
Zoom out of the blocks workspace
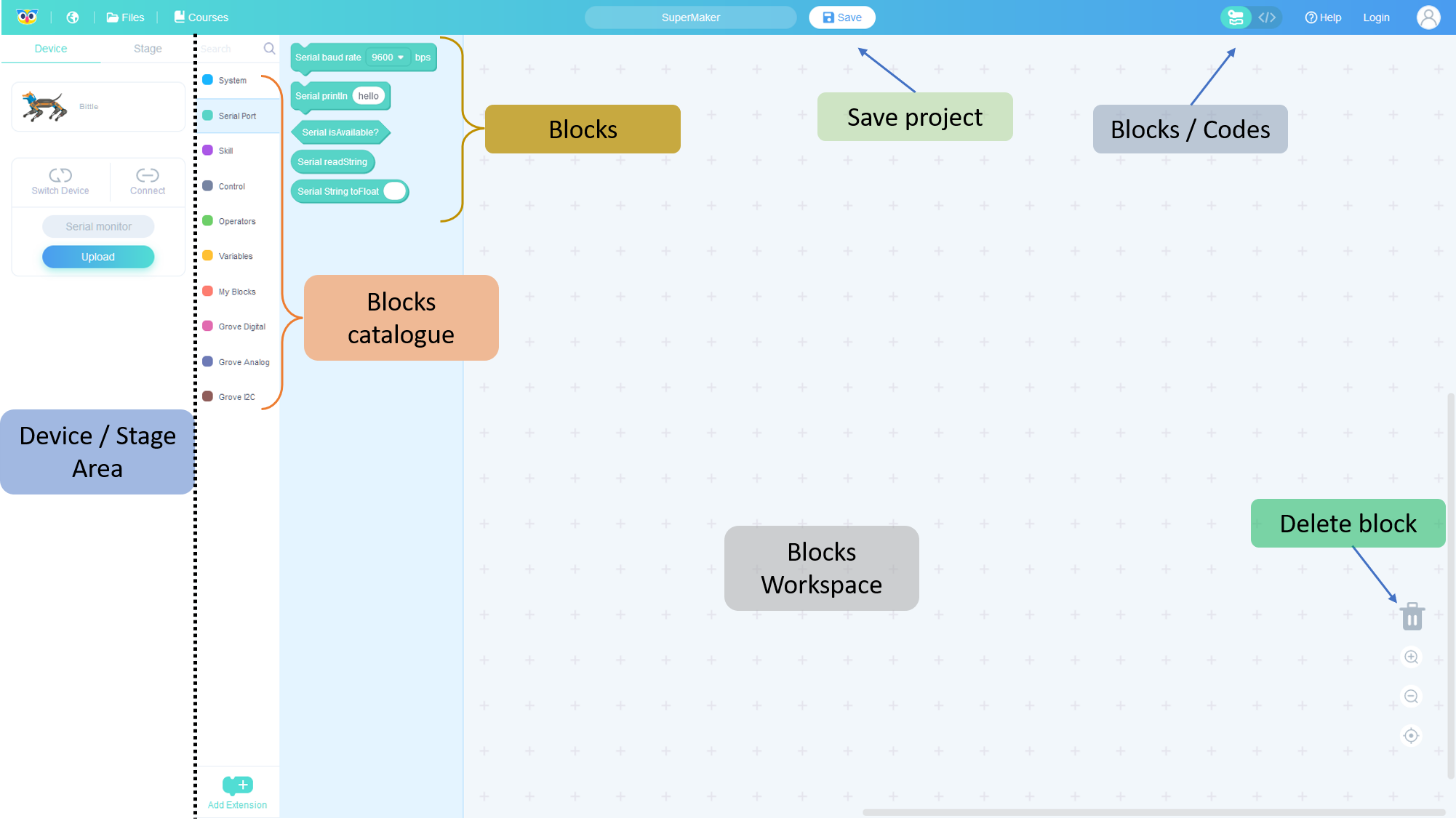(x=1411, y=696)
